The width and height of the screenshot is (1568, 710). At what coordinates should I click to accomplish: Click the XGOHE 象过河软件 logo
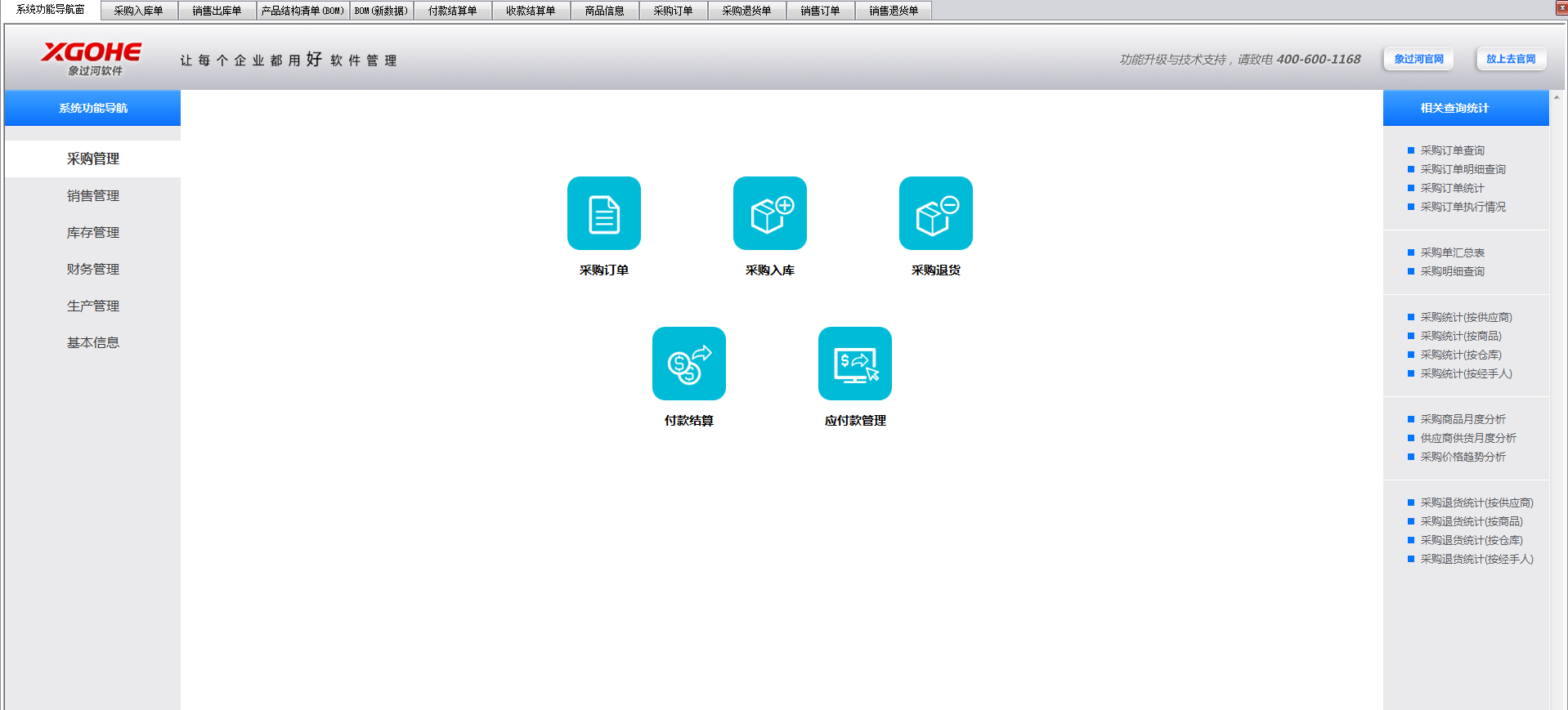[x=92, y=58]
